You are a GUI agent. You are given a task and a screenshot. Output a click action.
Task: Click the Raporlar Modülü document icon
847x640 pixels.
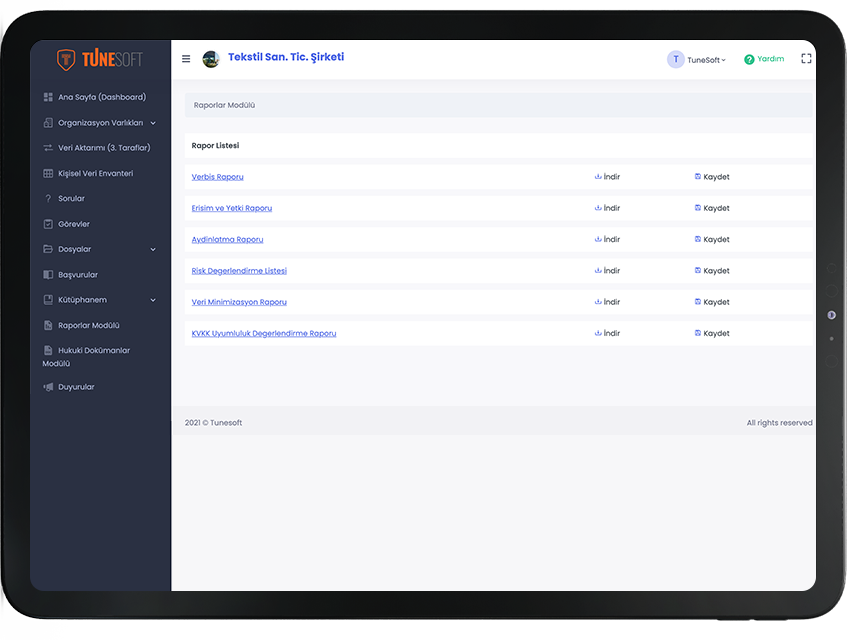(x=48, y=325)
